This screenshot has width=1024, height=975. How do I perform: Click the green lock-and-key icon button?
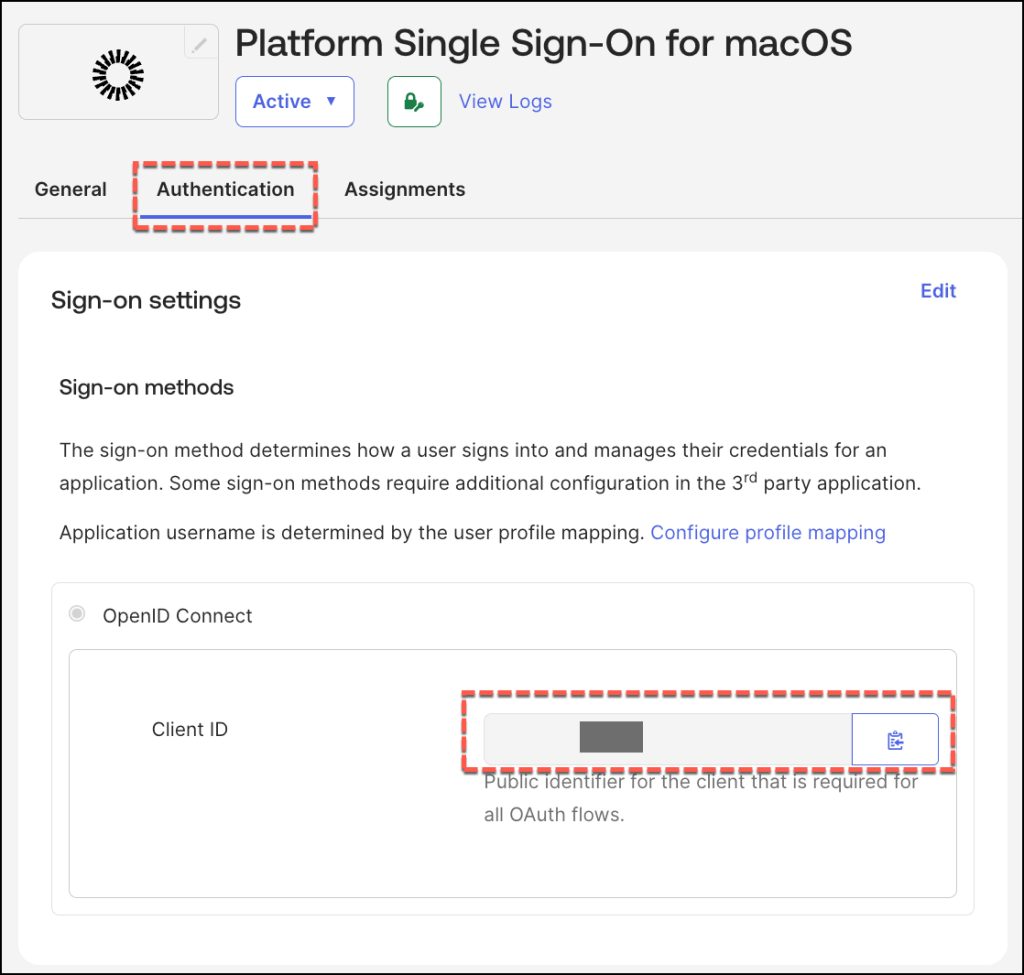tap(414, 101)
